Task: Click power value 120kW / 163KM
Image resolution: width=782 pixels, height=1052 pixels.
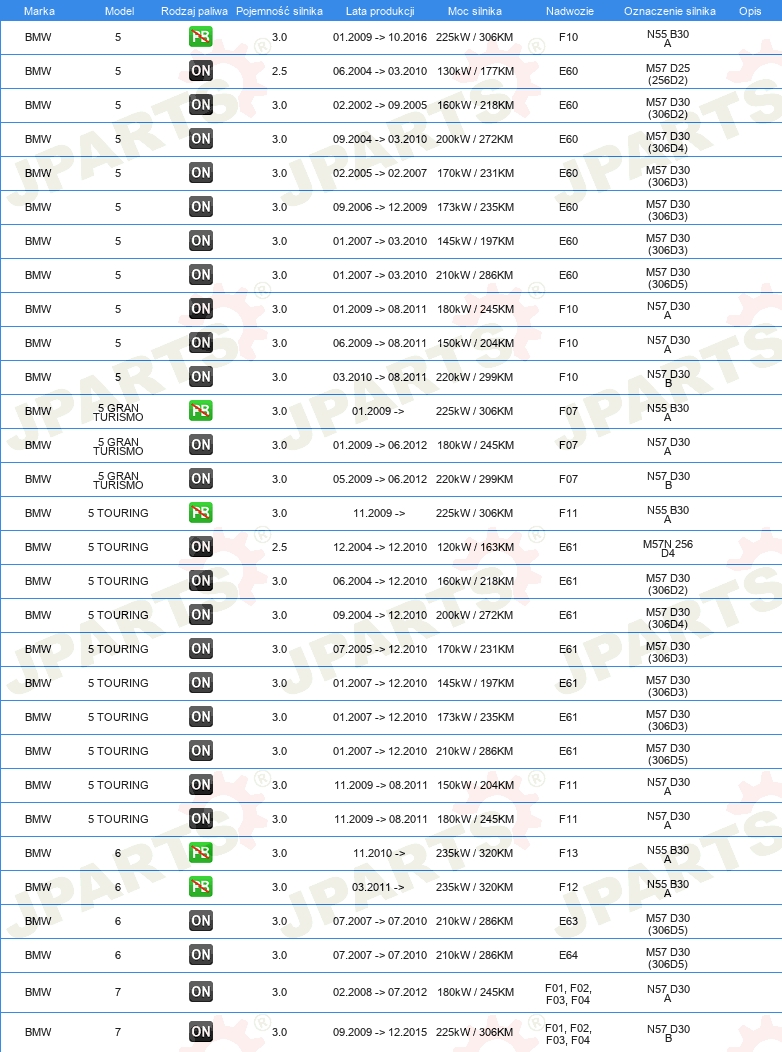Action: pos(476,547)
